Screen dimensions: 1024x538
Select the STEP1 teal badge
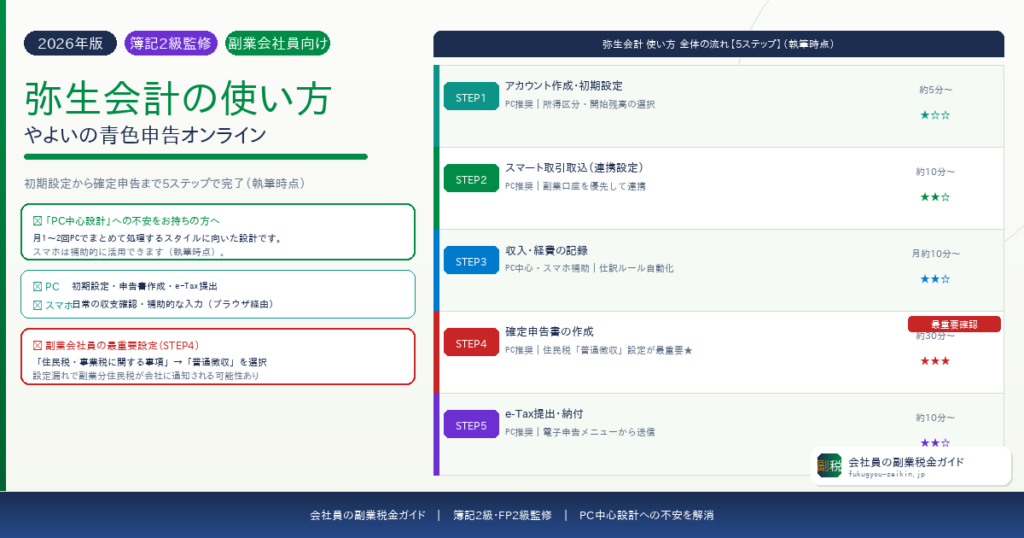[x=471, y=98]
